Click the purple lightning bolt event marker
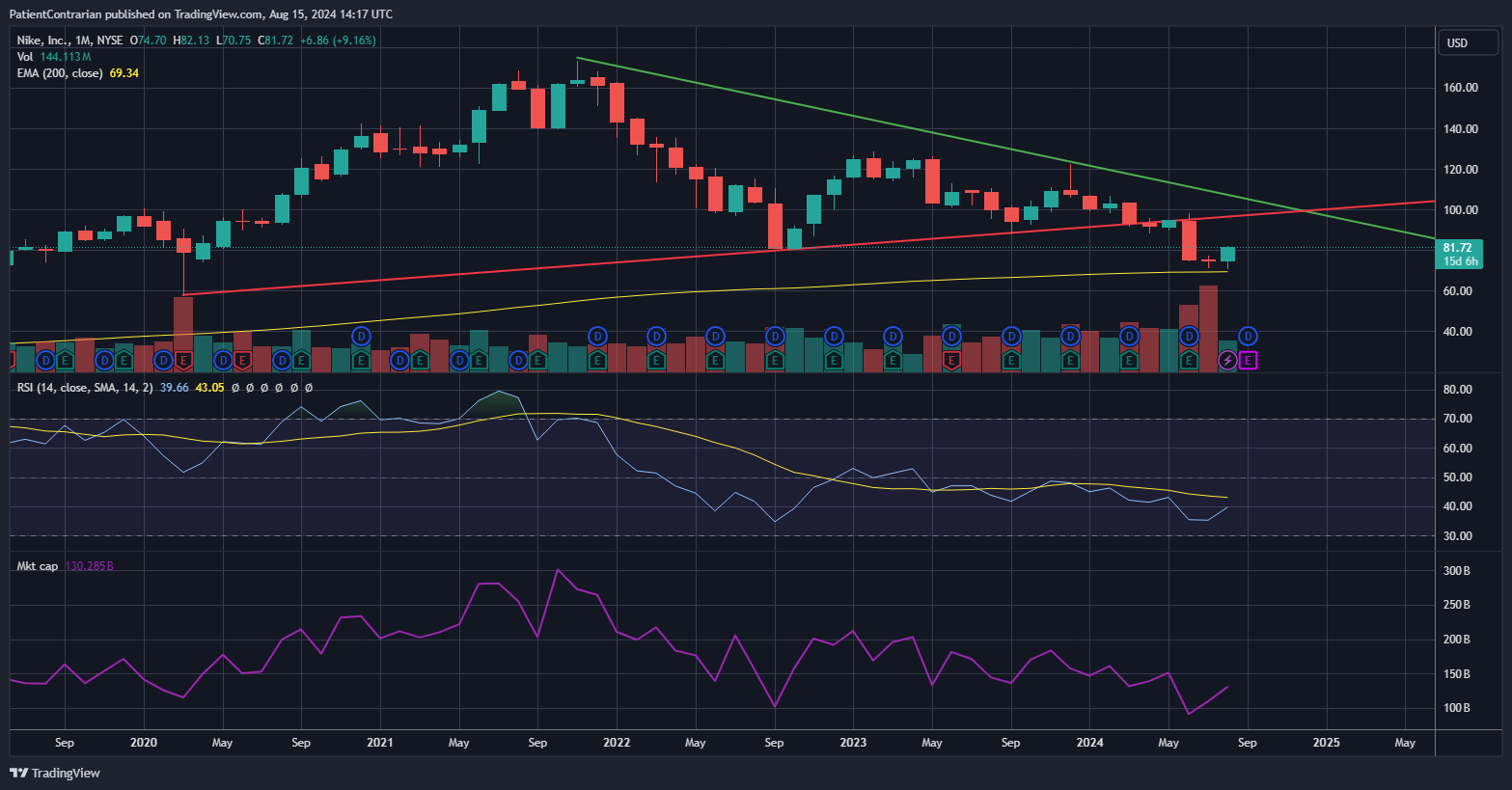Viewport: 1512px width, 790px height. 1227,361
